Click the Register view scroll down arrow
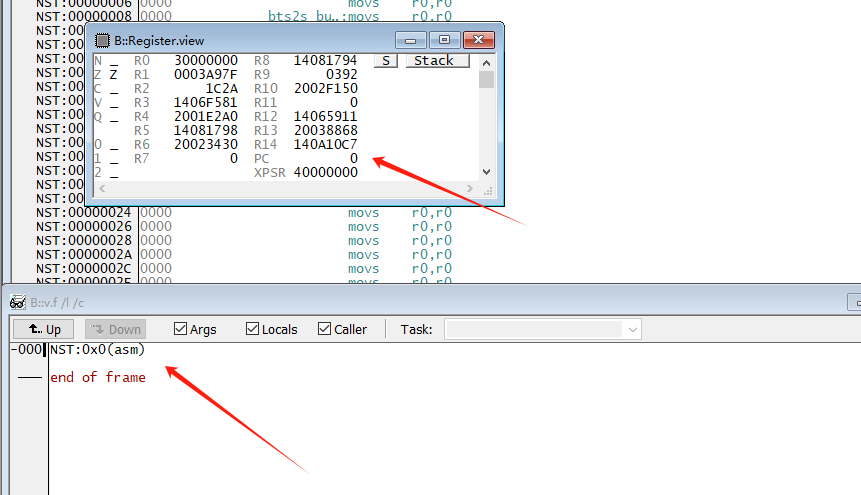The image size is (861, 495). point(487,172)
